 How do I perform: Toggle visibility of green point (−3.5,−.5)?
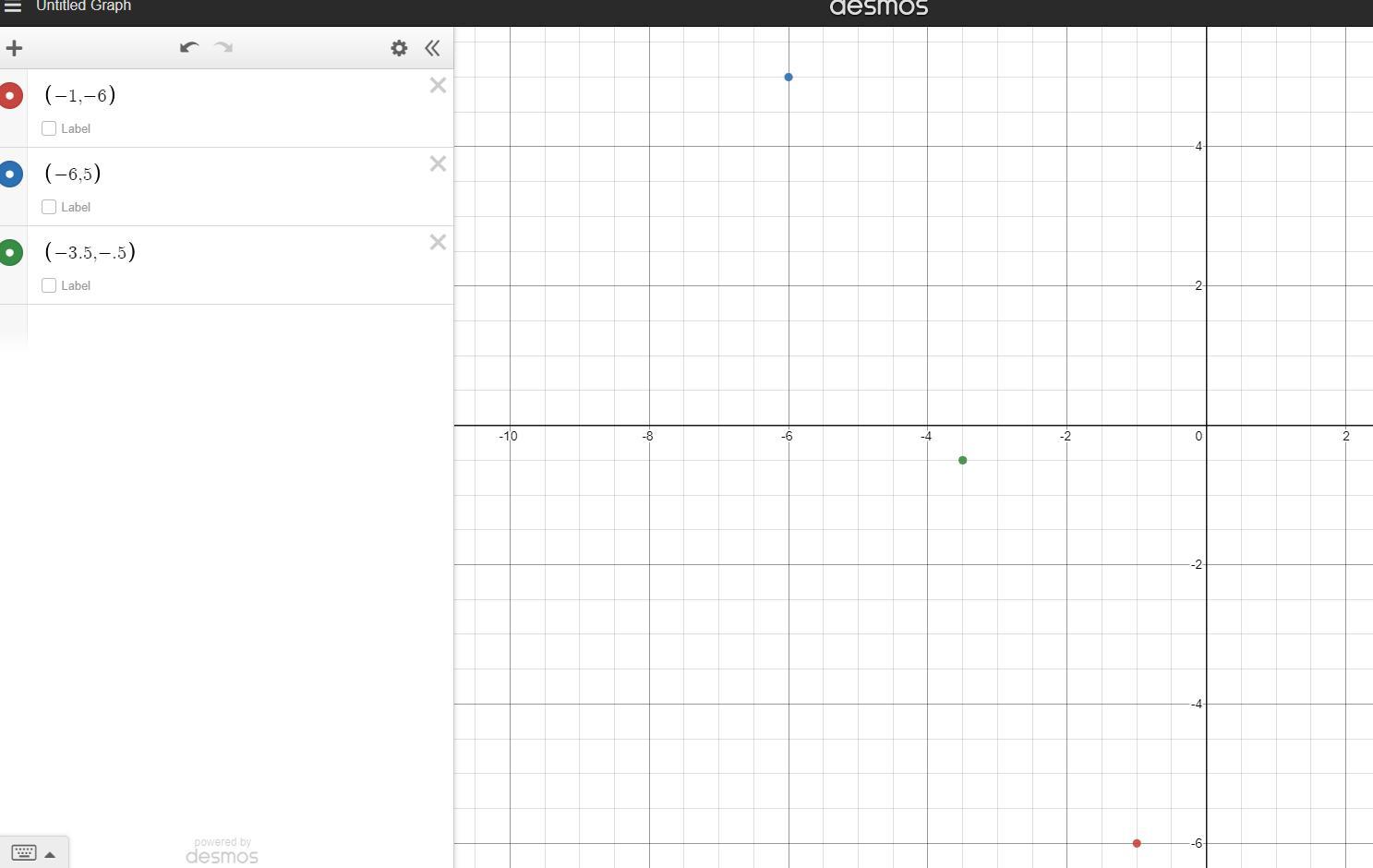pyautogui.click(x=10, y=252)
